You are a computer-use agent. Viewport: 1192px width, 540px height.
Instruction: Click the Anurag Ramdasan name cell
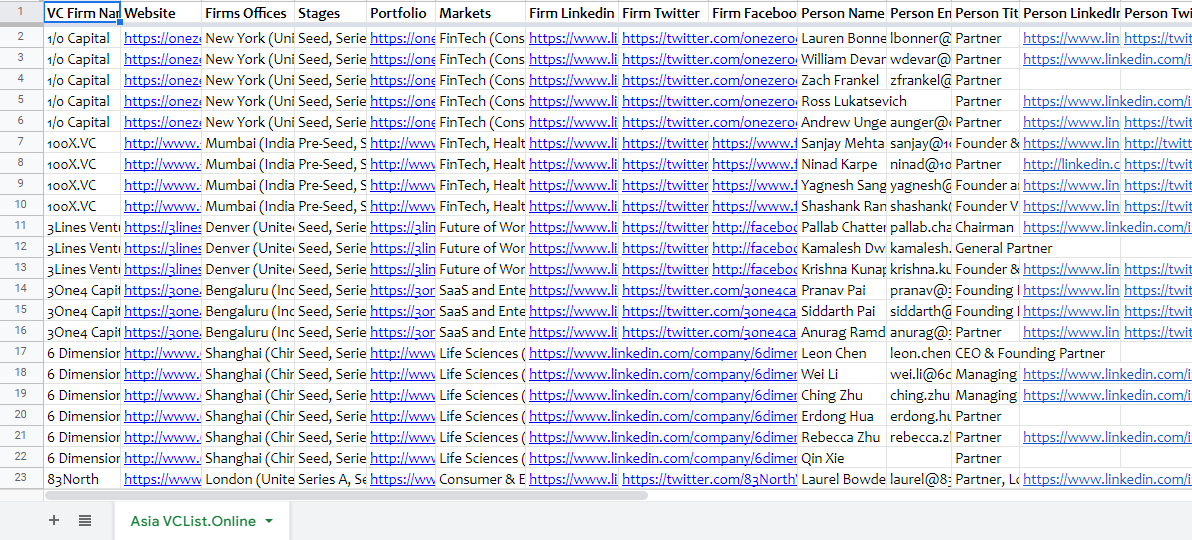842,332
